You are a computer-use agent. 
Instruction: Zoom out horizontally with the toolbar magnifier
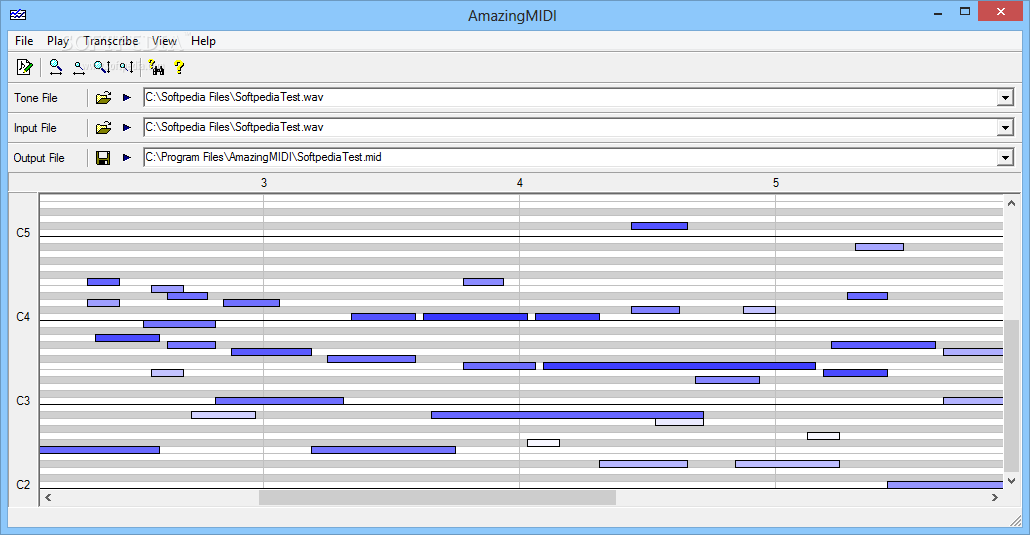tap(79, 67)
